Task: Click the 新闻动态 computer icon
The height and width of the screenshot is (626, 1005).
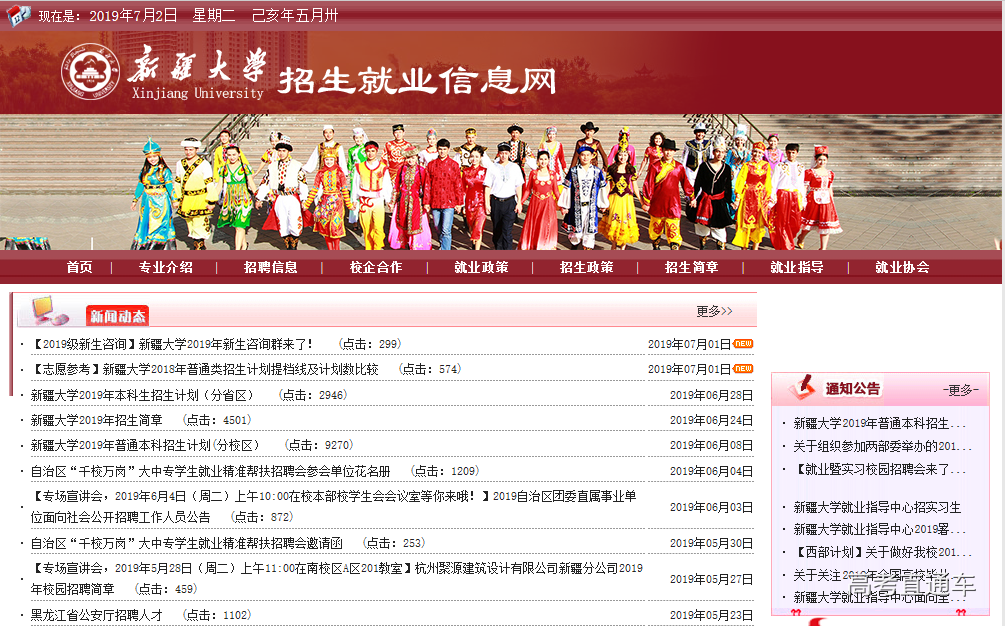Action: (x=50, y=311)
